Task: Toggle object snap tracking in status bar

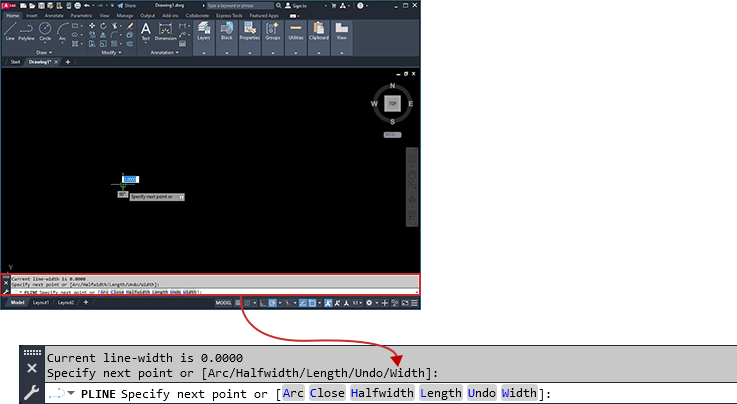Action: point(303,303)
